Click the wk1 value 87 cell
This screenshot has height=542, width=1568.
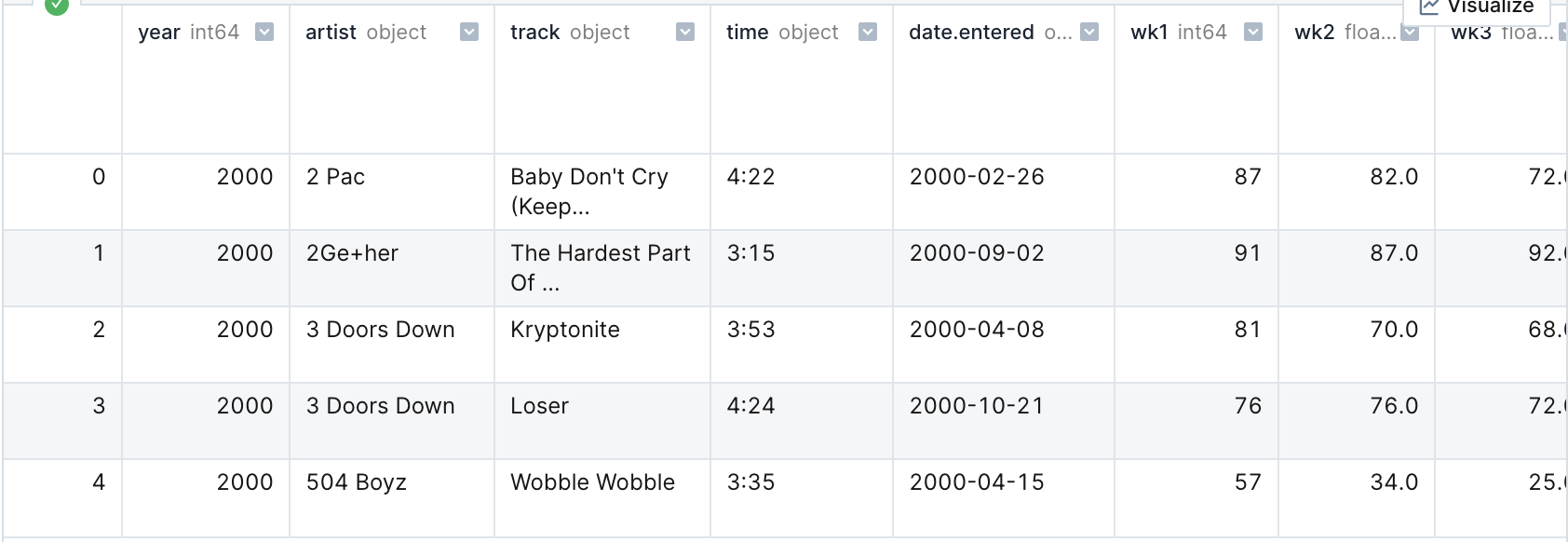click(x=1196, y=192)
